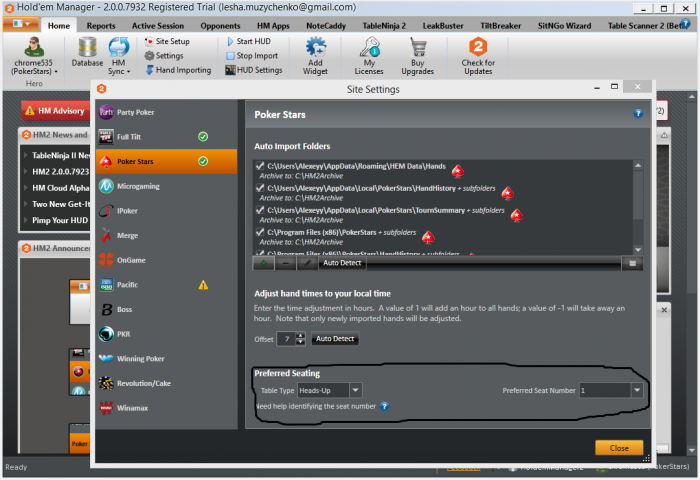Open Site Setup in the ribbon

click(x=167, y=42)
